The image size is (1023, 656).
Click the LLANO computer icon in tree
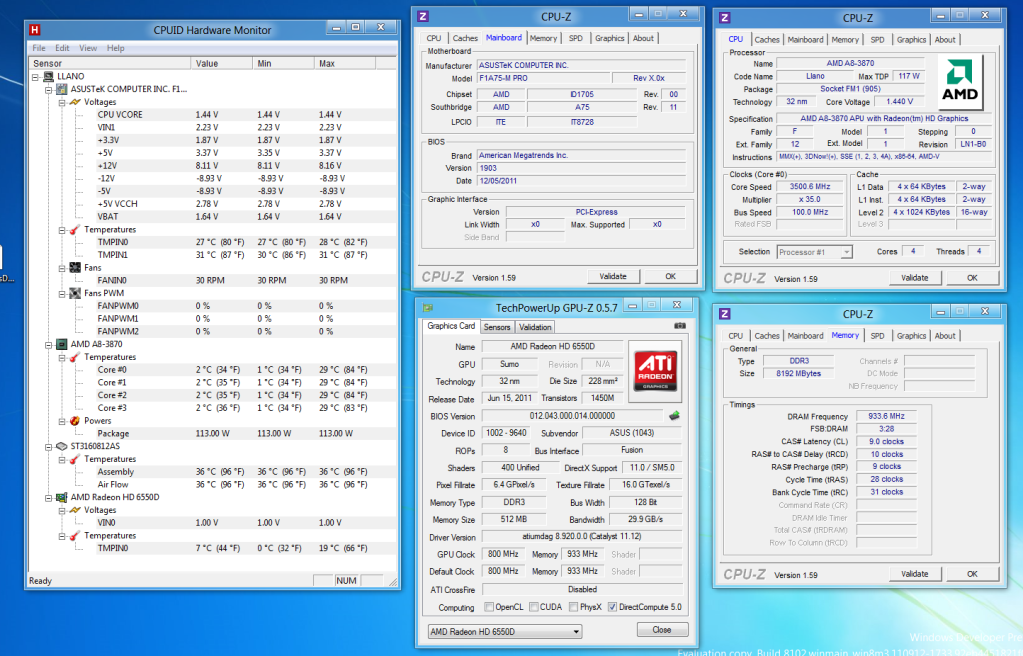coord(49,76)
